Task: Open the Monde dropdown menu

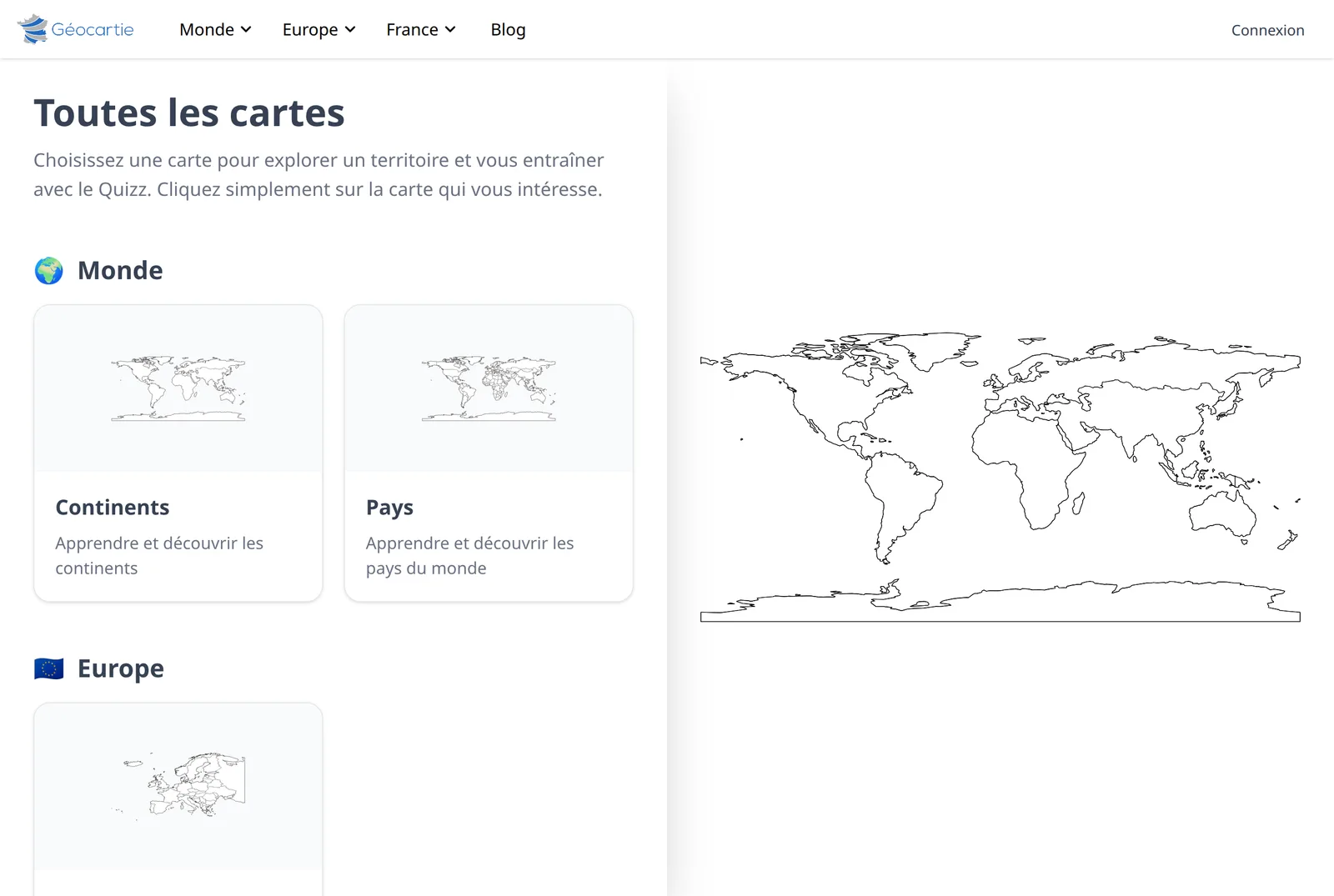Action: click(x=215, y=30)
